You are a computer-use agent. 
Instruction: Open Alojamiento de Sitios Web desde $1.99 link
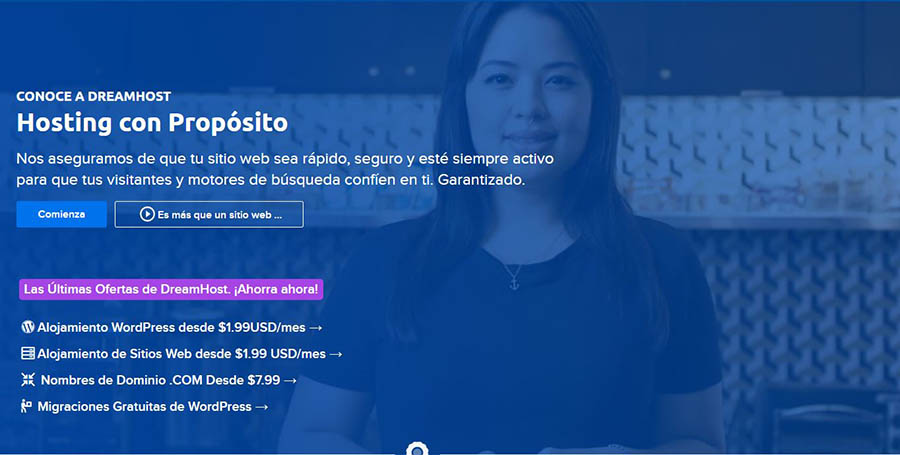pyautogui.click(x=182, y=353)
